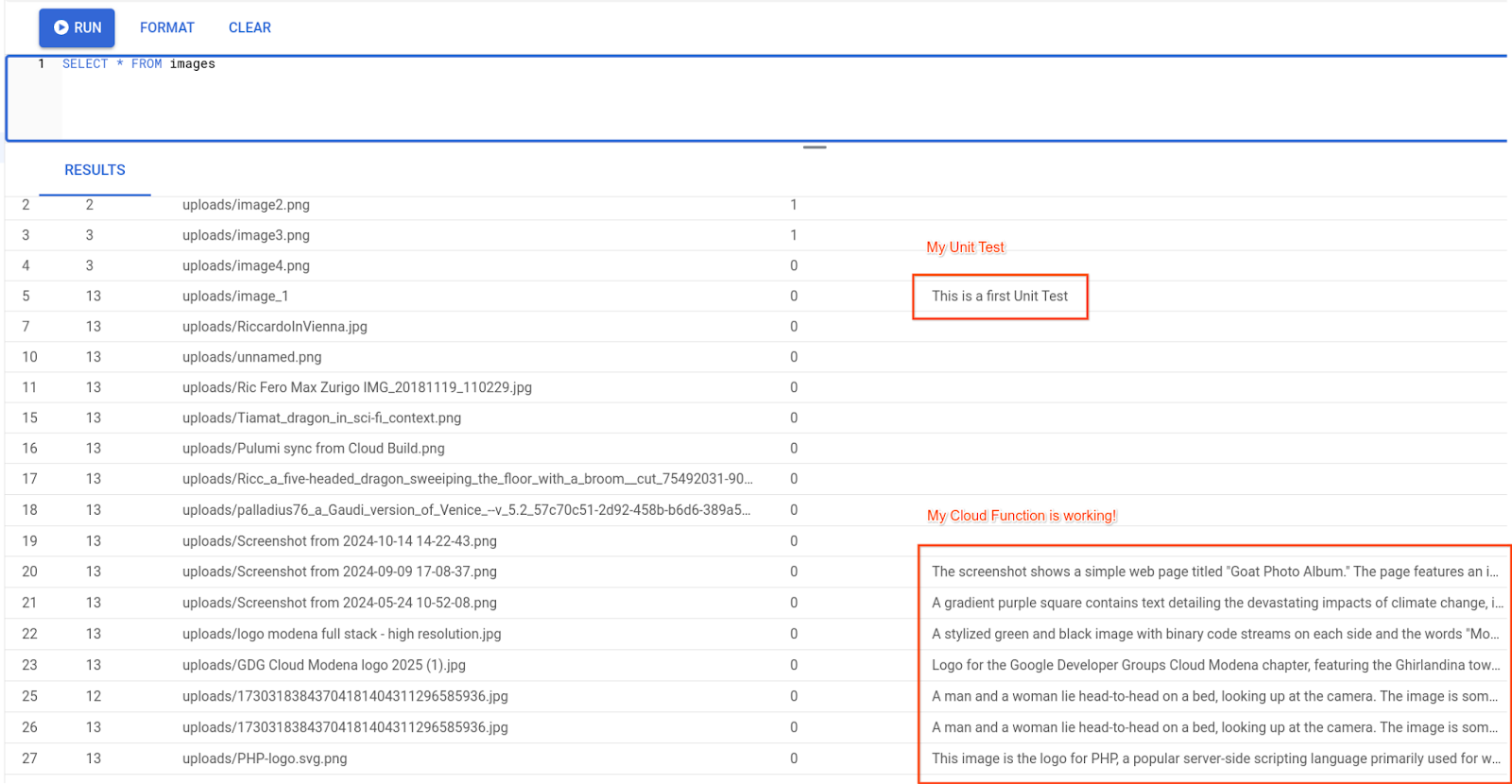Click the uploads/Tiamat_dragon_in_sci-fi_context.png cell

coord(321,418)
